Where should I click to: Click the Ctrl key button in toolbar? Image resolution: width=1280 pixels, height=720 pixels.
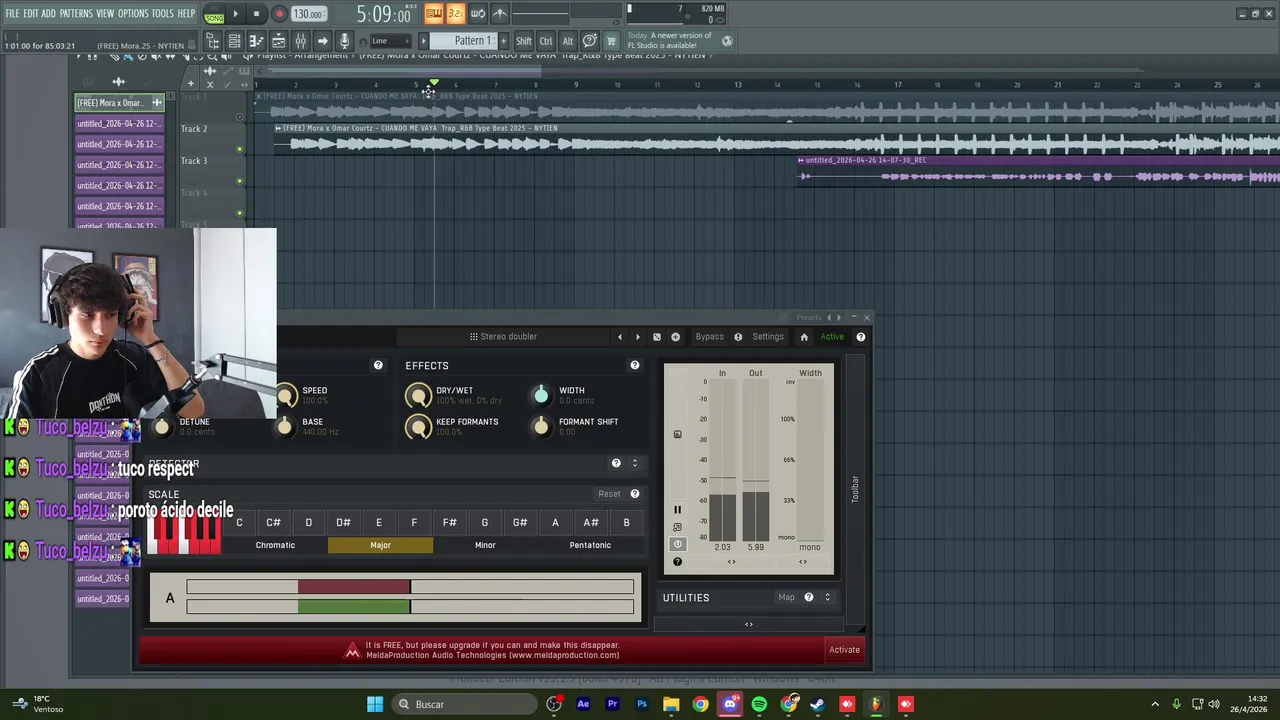[546, 41]
